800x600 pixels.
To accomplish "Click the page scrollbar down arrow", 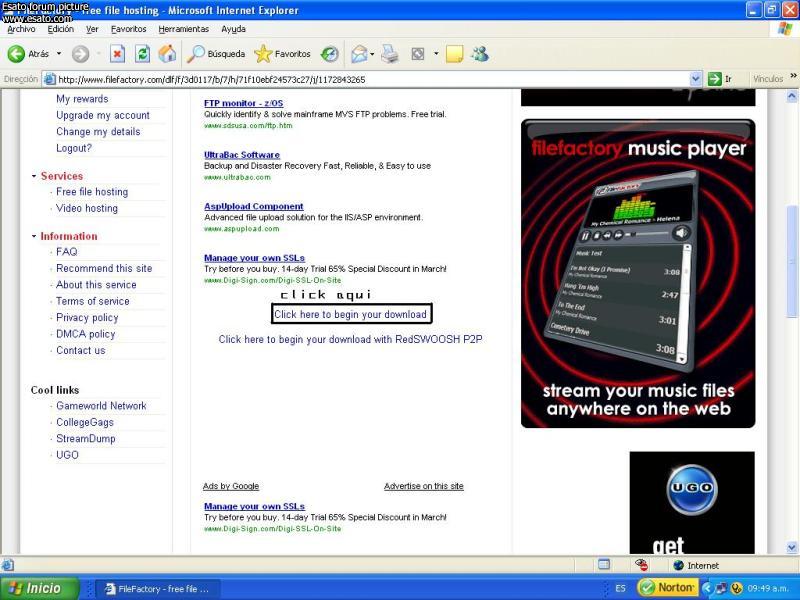I will [792, 547].
